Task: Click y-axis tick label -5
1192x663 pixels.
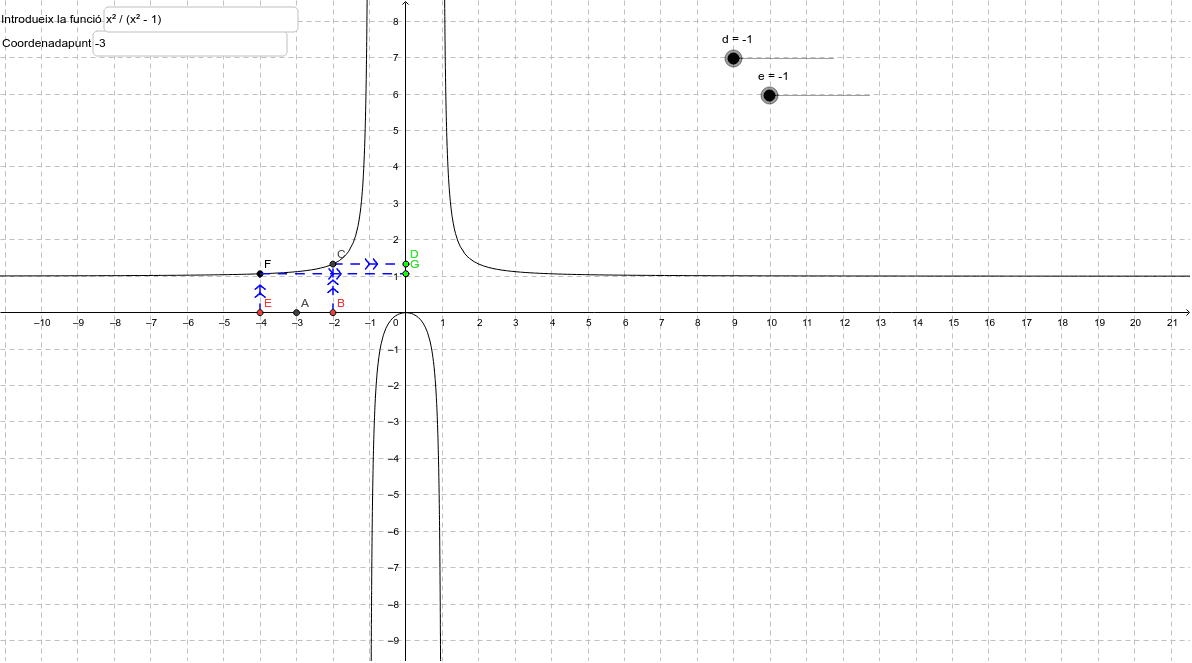Action: click(394, 495)
